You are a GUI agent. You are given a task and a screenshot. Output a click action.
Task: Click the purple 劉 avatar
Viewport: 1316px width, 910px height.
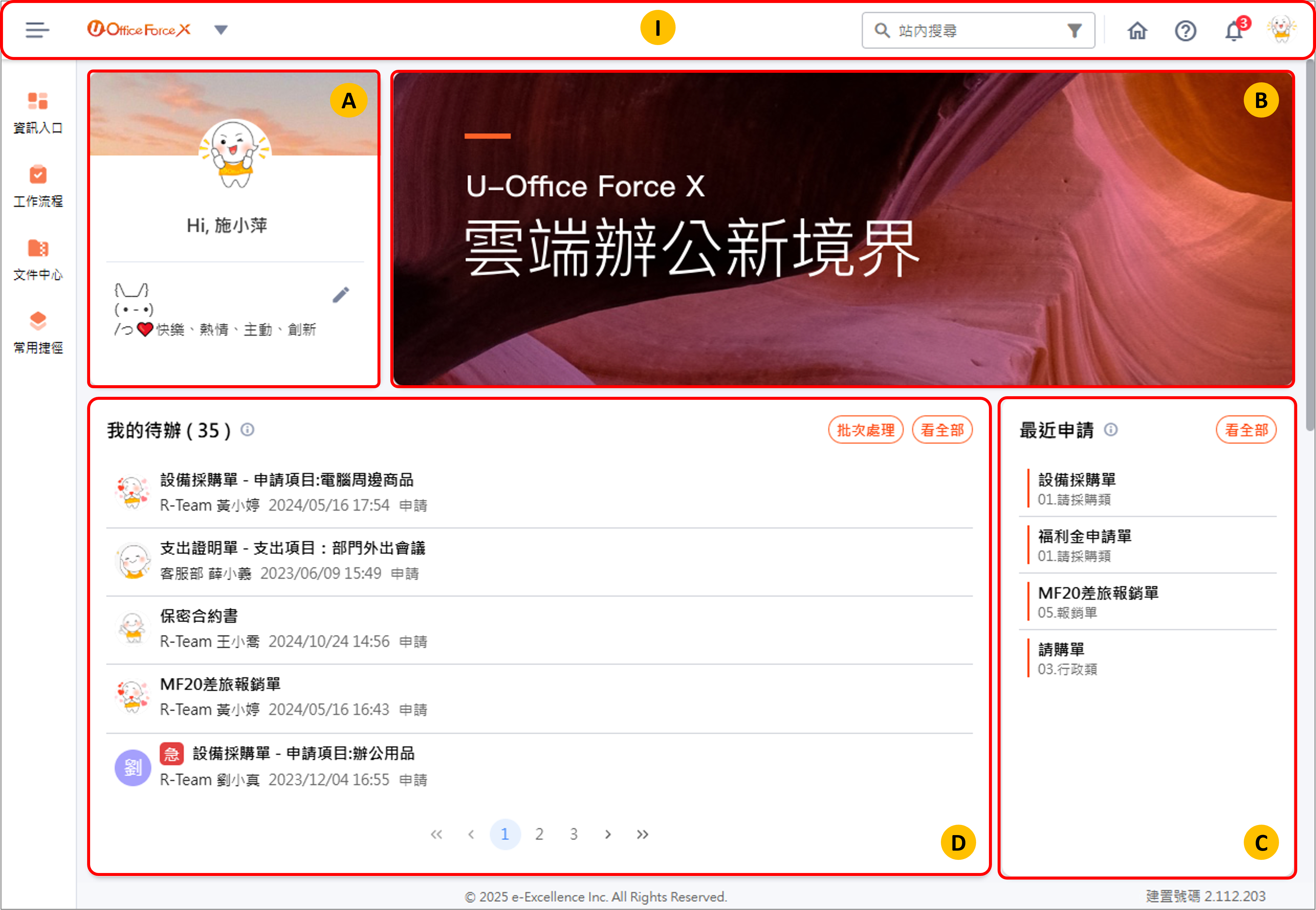[133, 767]
